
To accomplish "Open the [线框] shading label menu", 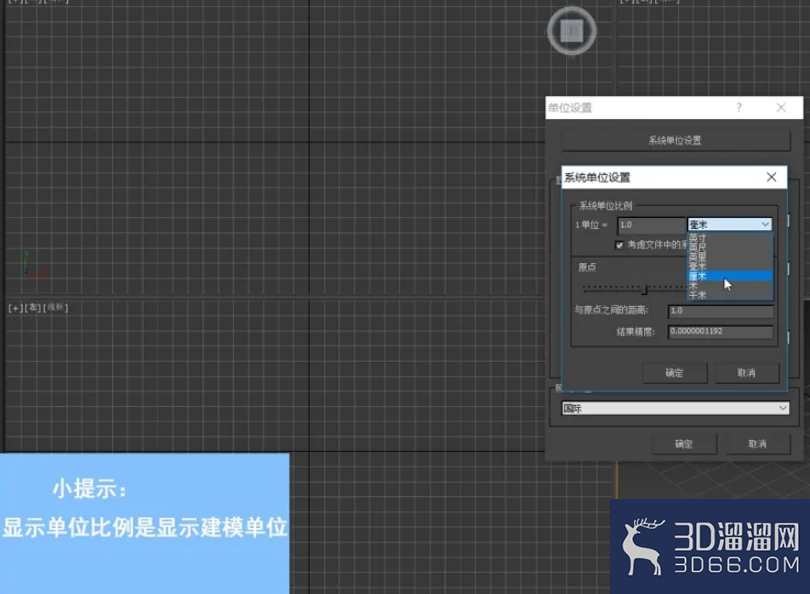I will [55, 308].
